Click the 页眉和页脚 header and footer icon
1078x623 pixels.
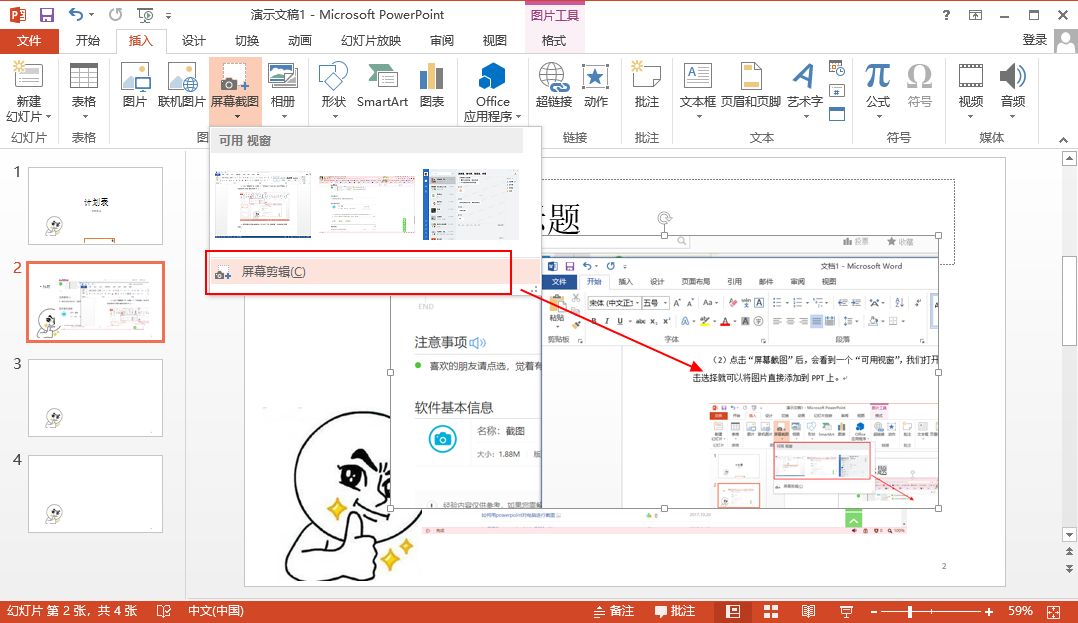751,85
